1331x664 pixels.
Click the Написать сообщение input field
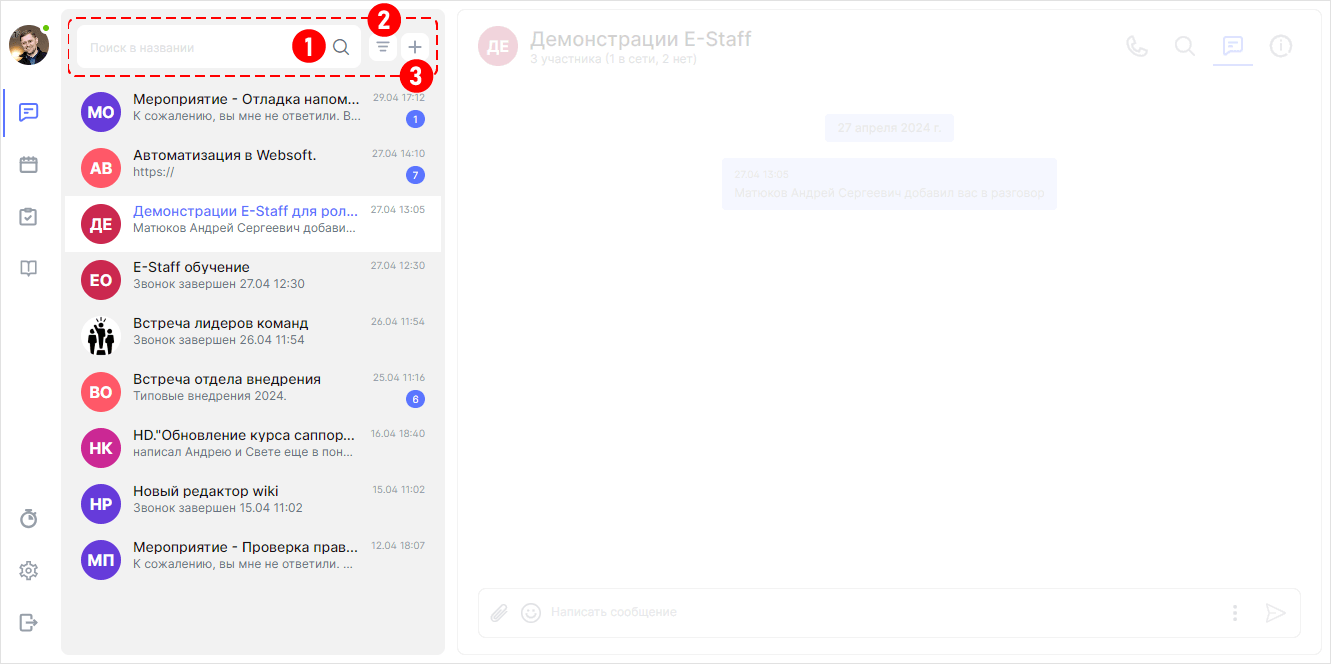(x=700, y=613)
